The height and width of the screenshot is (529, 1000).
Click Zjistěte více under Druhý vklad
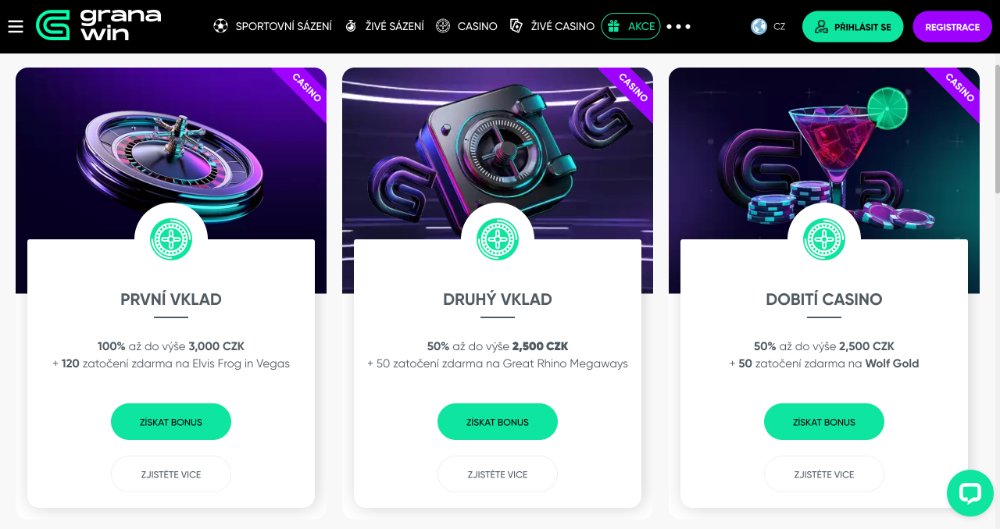[x=497, y=474]
